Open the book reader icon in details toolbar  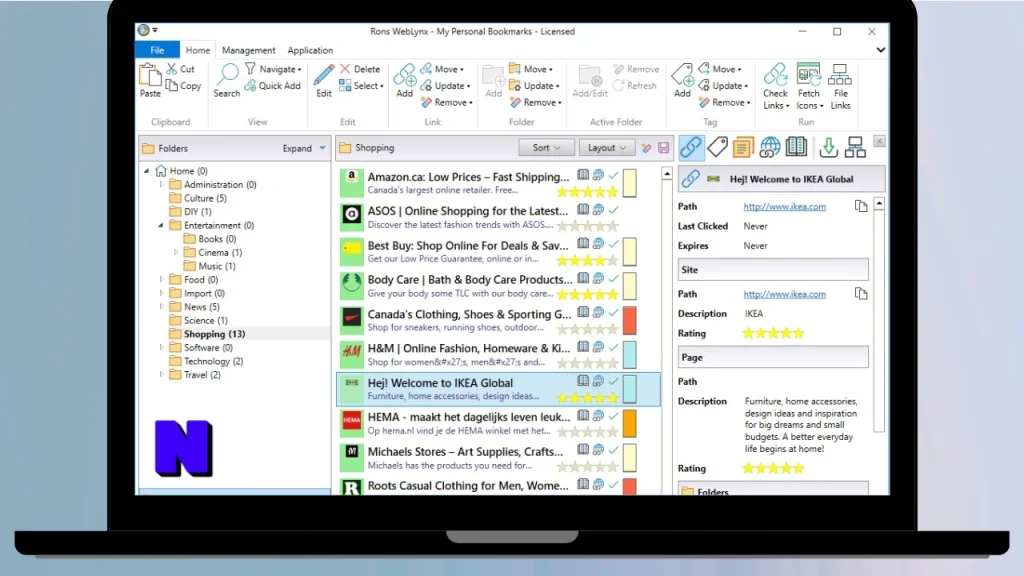pyautogui.click(x=796, y=147)
